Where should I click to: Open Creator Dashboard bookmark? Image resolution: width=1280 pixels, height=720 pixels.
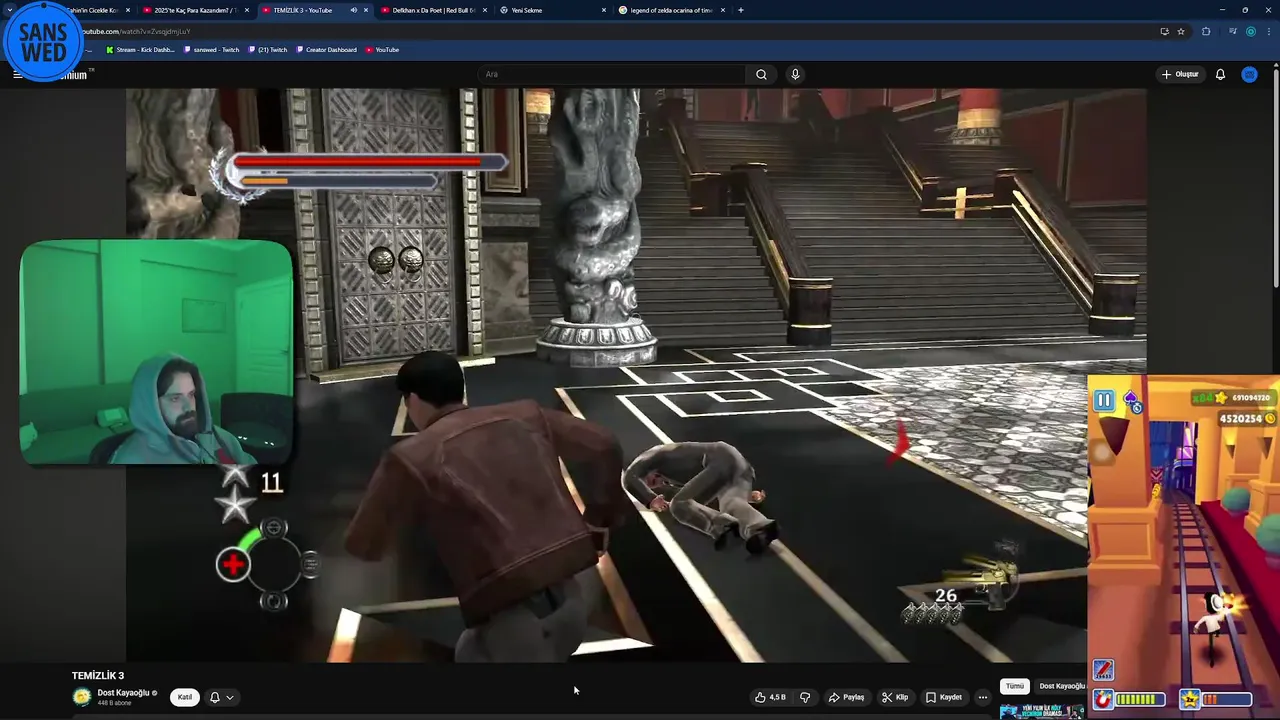click(x=326, y=49)
